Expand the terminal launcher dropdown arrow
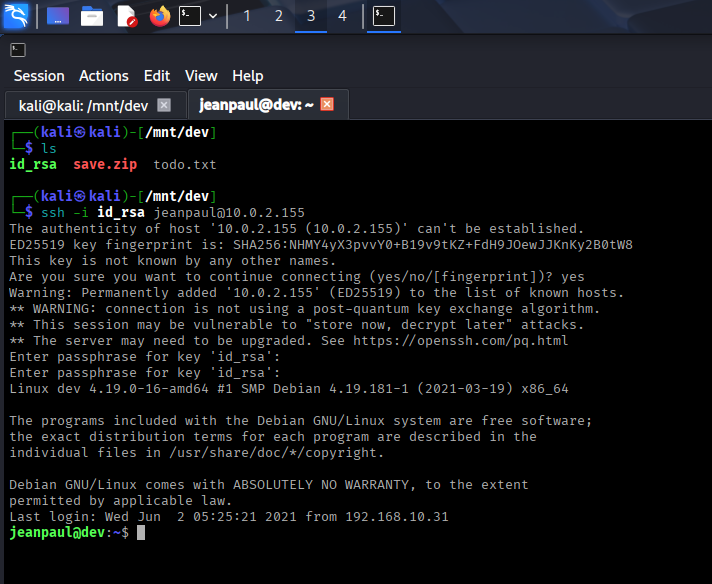 213,16
